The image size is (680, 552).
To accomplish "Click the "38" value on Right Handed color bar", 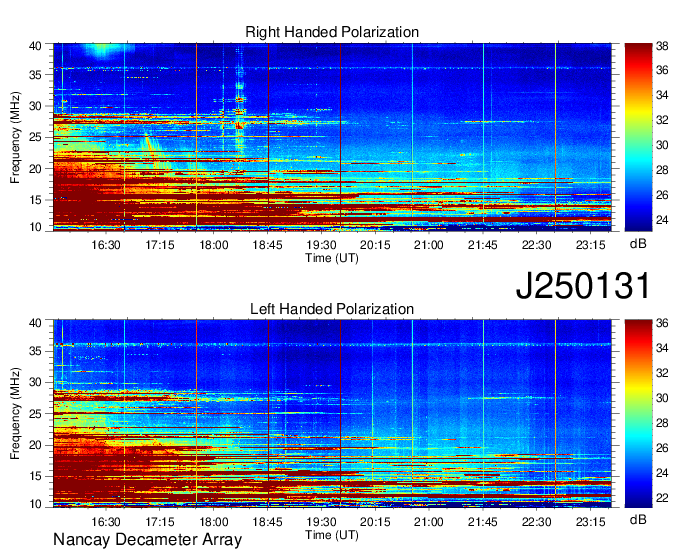I will coord(662,46).
